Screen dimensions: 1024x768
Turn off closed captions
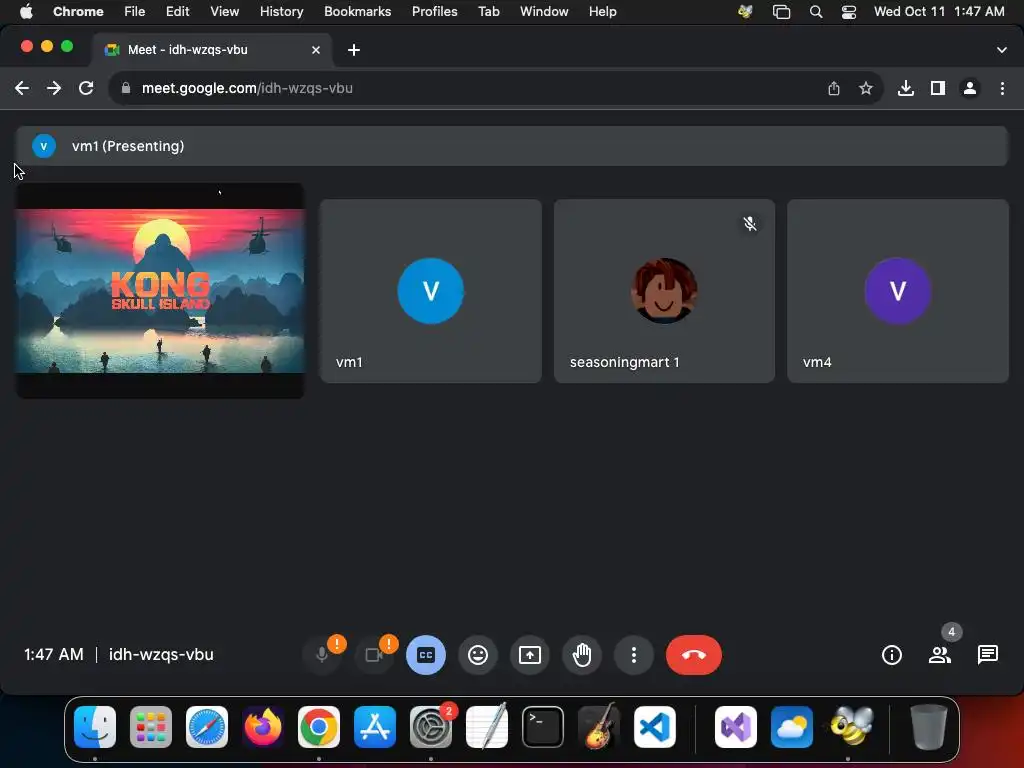click(426, 654)
